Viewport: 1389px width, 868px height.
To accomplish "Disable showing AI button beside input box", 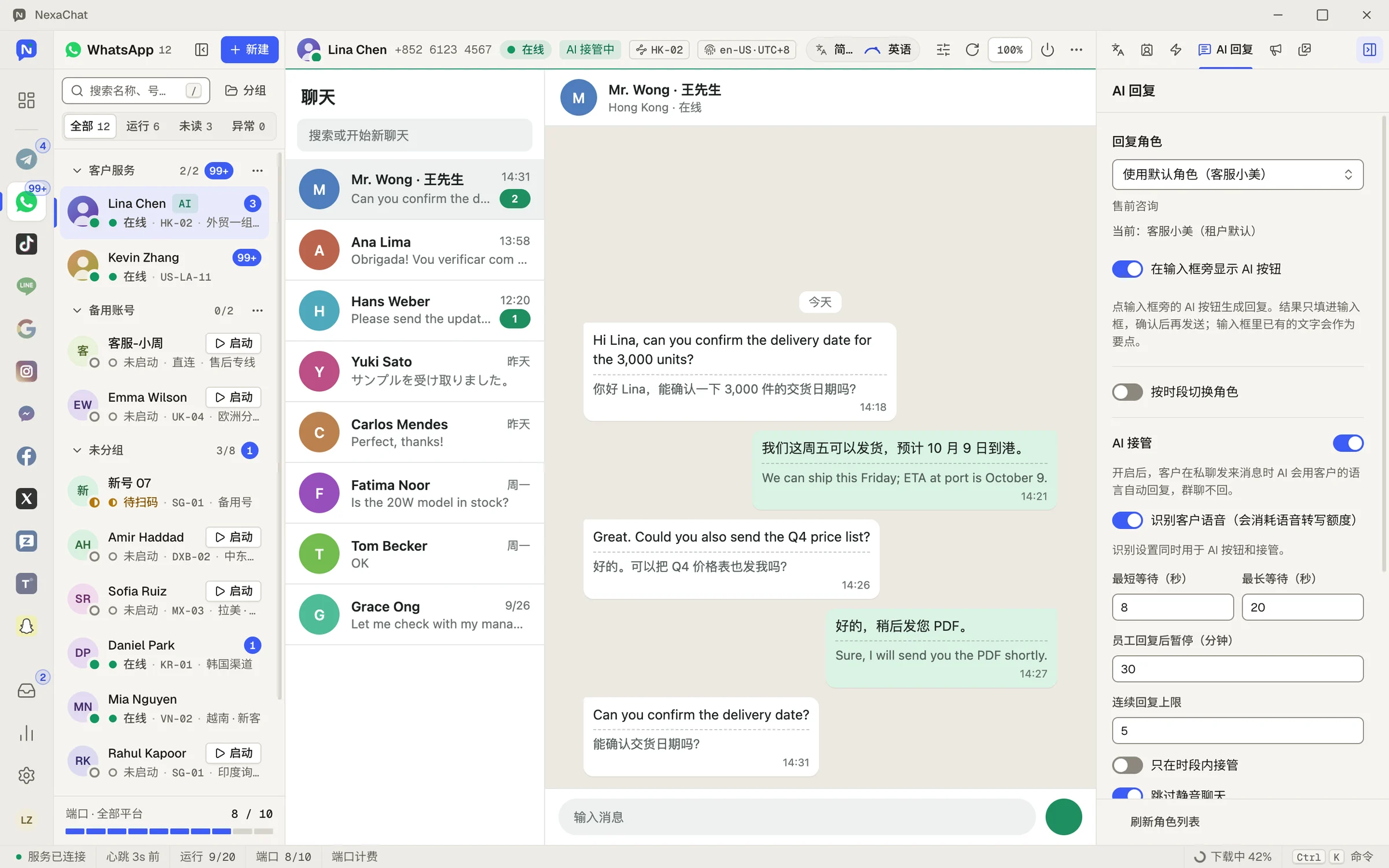I will pos(1127,269).
